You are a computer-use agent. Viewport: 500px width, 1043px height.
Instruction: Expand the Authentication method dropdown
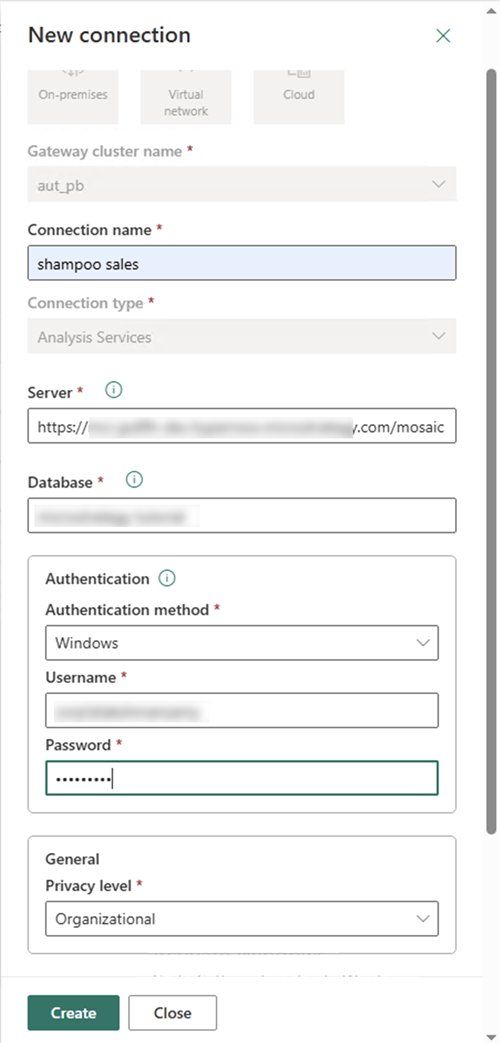point(242,643)
